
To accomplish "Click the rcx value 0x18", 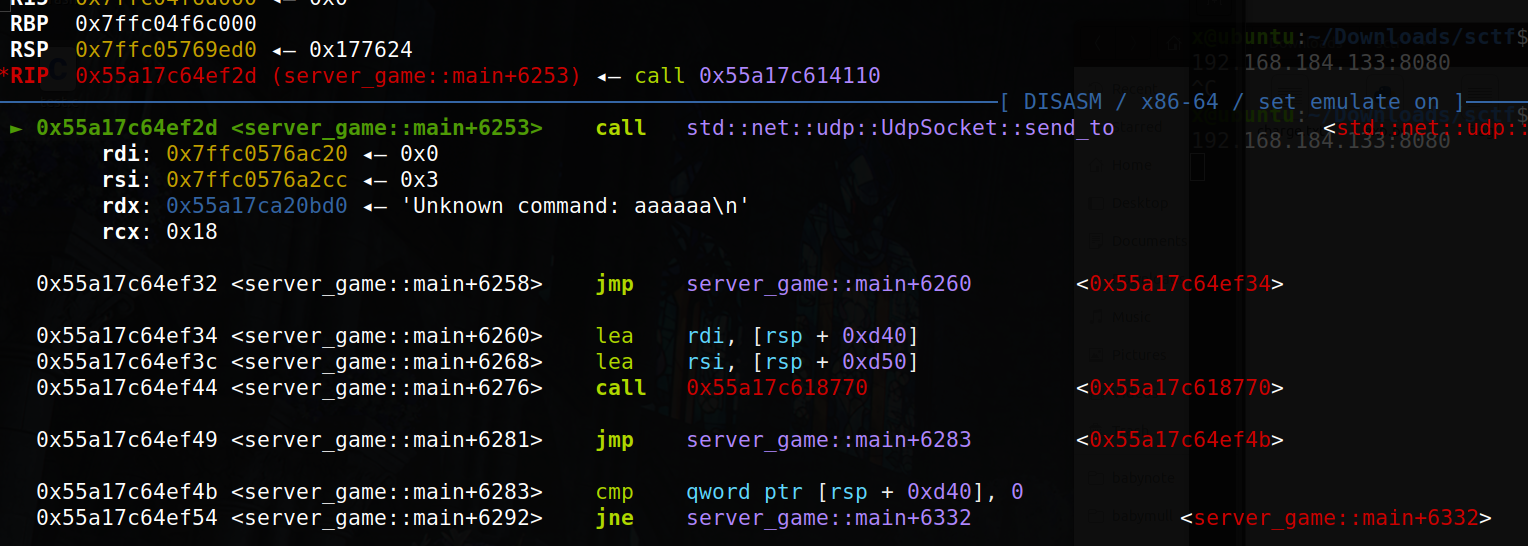I will pyautogui.click(x=191, y=232).
